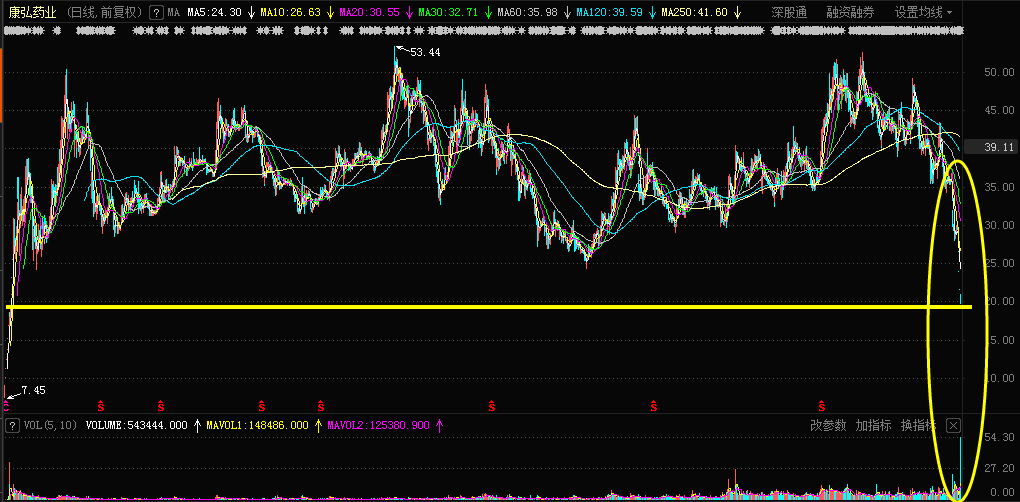This screenshot has width=1020, height=502.
Task: Click the 加指标 button
Action: tap(873, 425)
